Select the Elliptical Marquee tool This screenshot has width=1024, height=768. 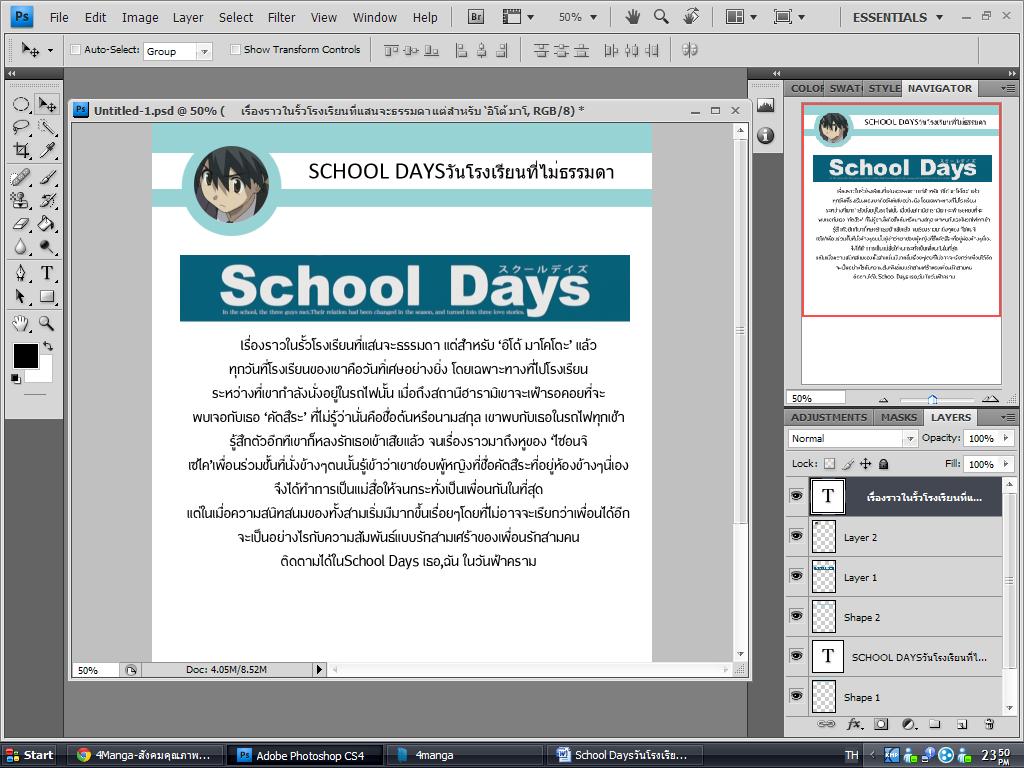coord(21,104)
